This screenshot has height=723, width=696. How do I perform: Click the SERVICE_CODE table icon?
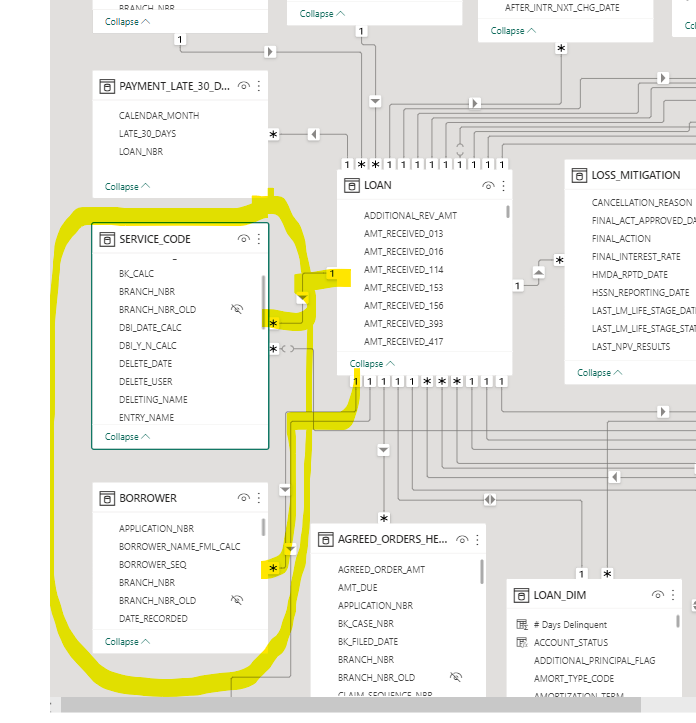tap(107, 239)
